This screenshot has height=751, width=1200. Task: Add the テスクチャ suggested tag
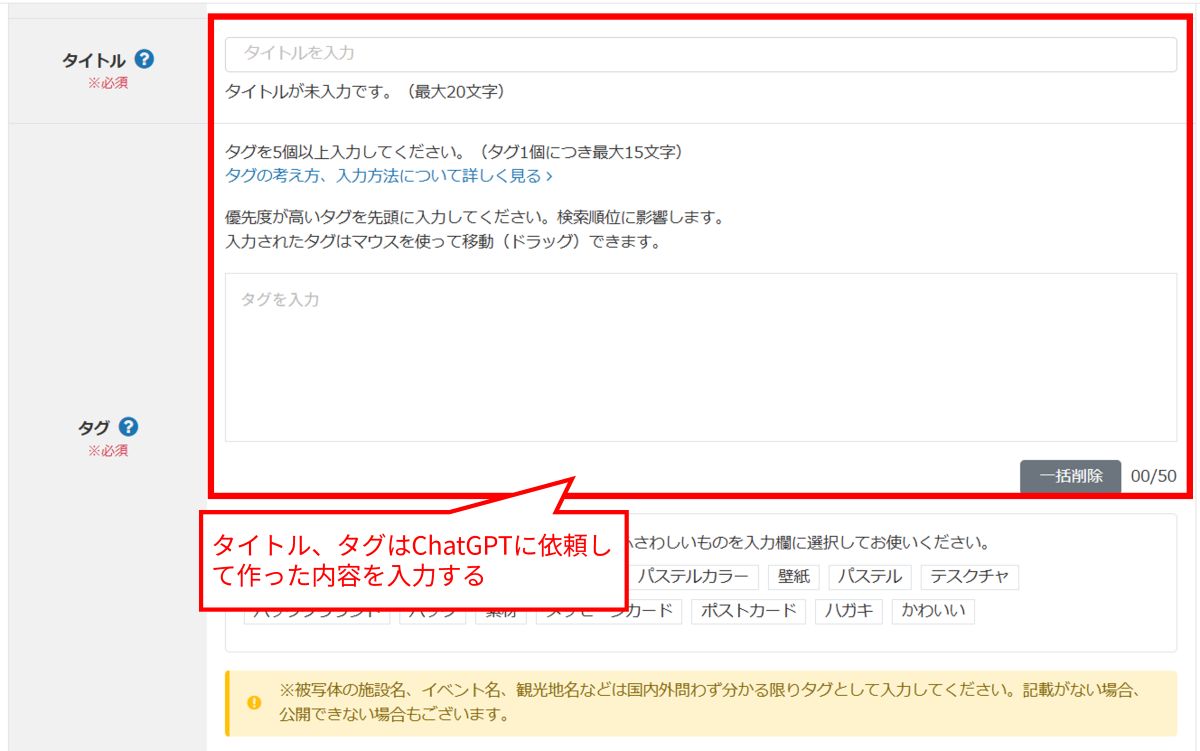(968, 577)
